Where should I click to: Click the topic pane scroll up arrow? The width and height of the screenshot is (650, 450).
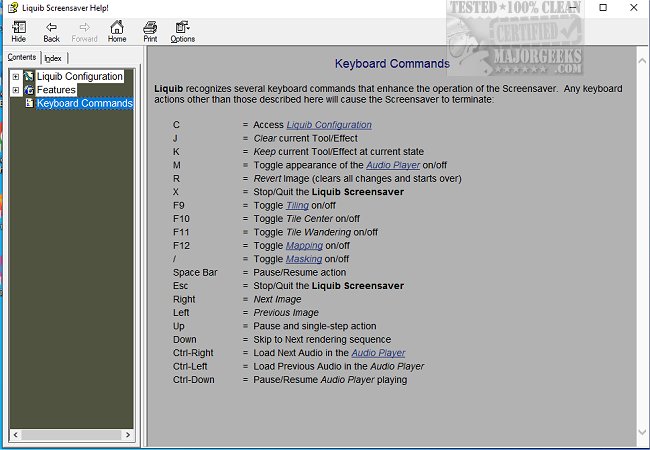[642, 61]
